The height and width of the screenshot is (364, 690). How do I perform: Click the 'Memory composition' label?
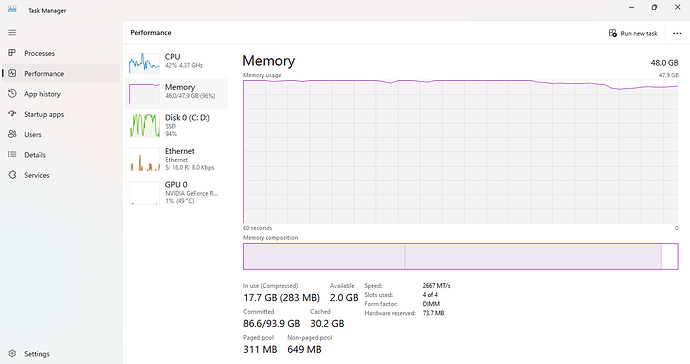(271, 238)
